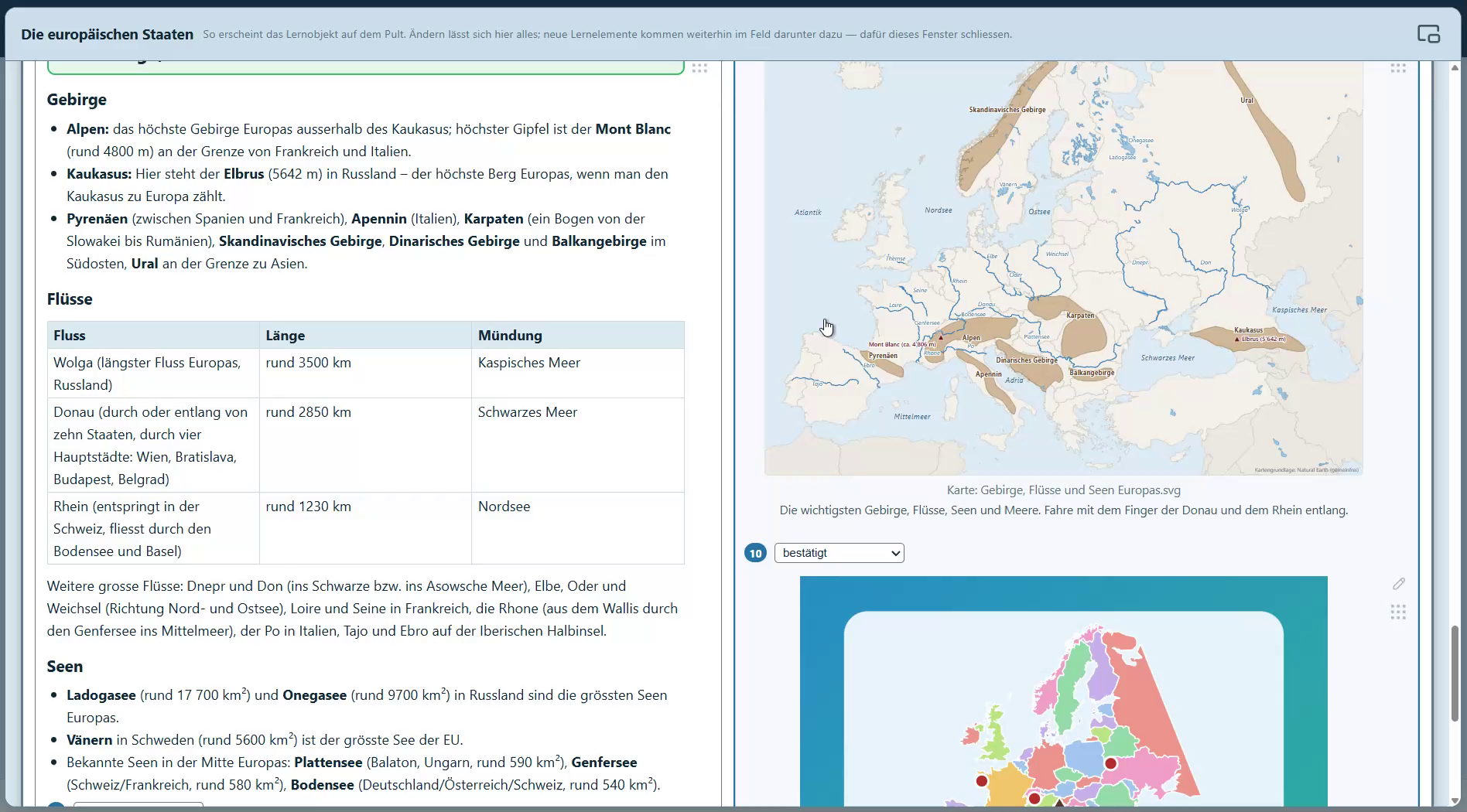Click the bold word 'Plattensee'

coord(328,763)
